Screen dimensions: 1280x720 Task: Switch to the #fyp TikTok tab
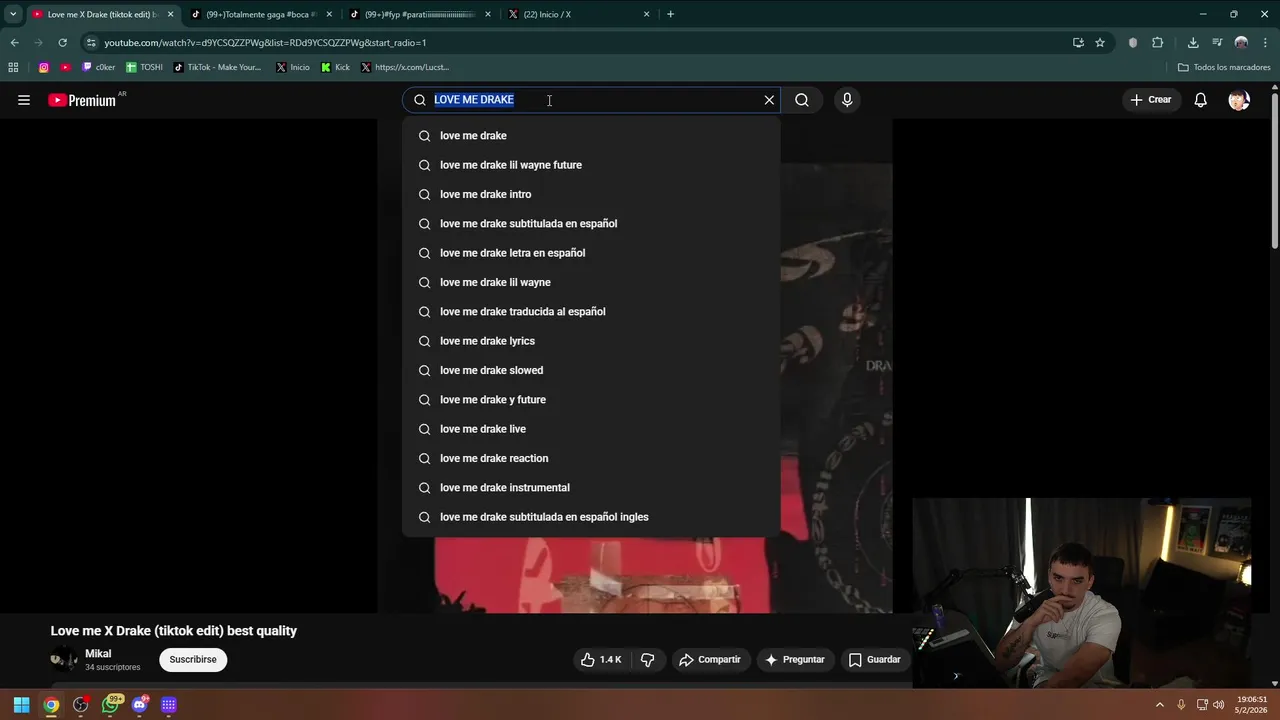click(420, 14)
